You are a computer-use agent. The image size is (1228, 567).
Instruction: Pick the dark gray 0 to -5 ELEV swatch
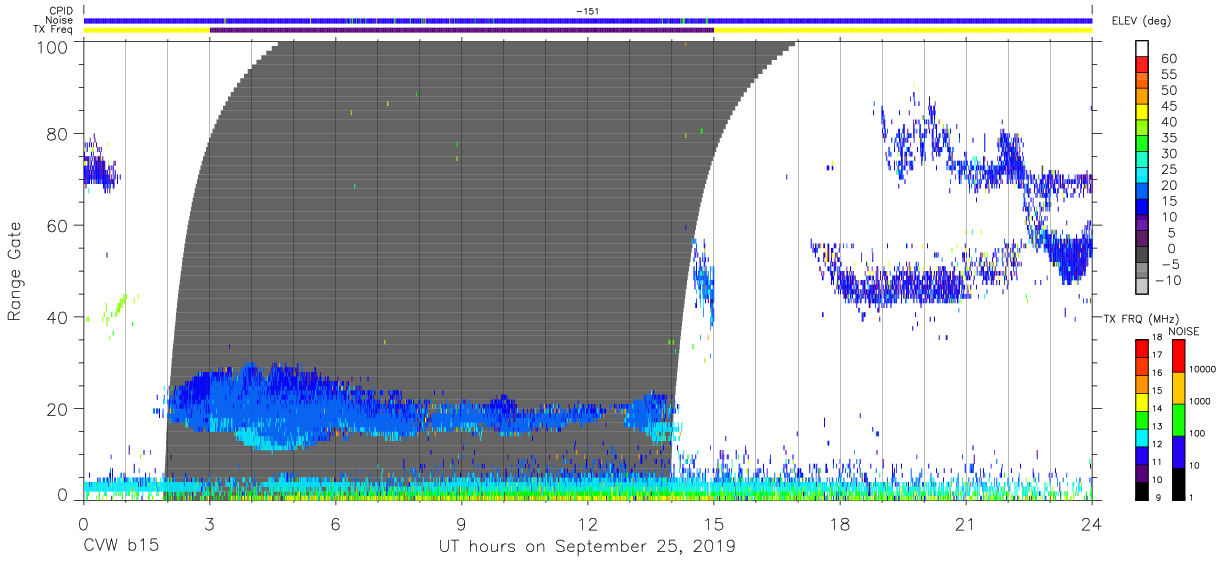point(1141,255)
